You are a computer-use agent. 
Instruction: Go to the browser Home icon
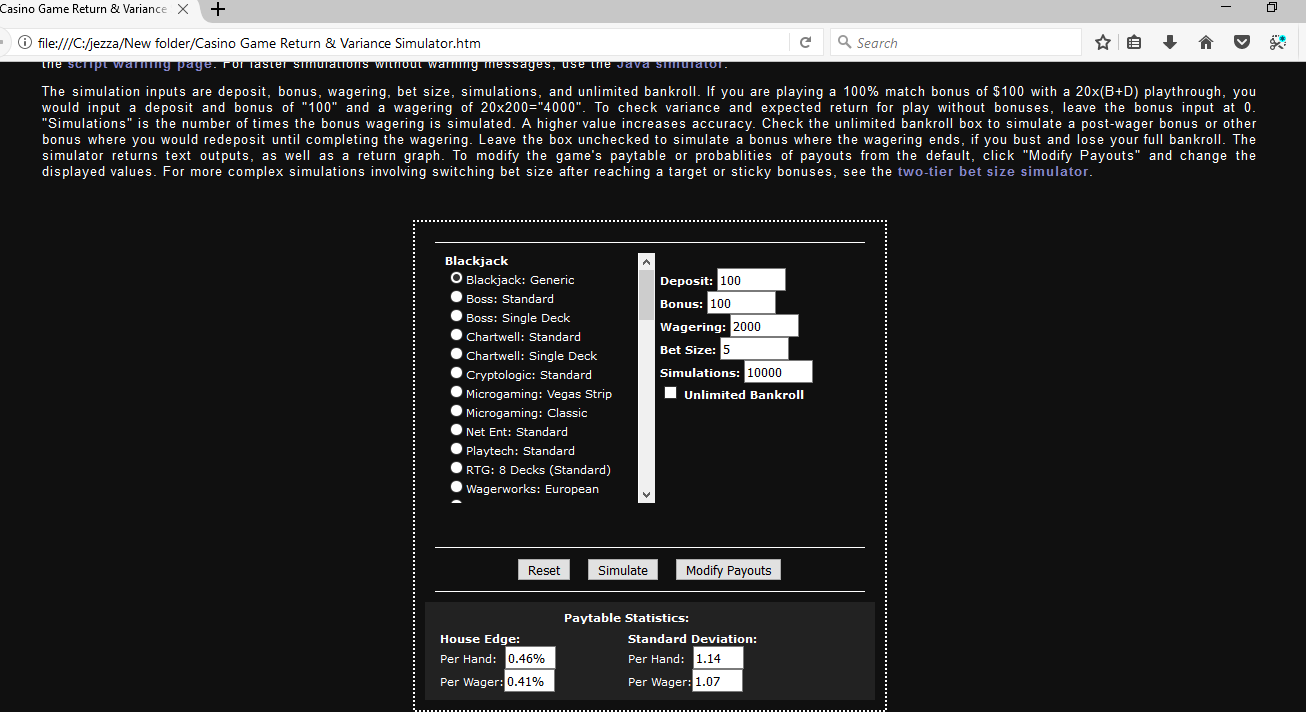(x=1205, y=43)
